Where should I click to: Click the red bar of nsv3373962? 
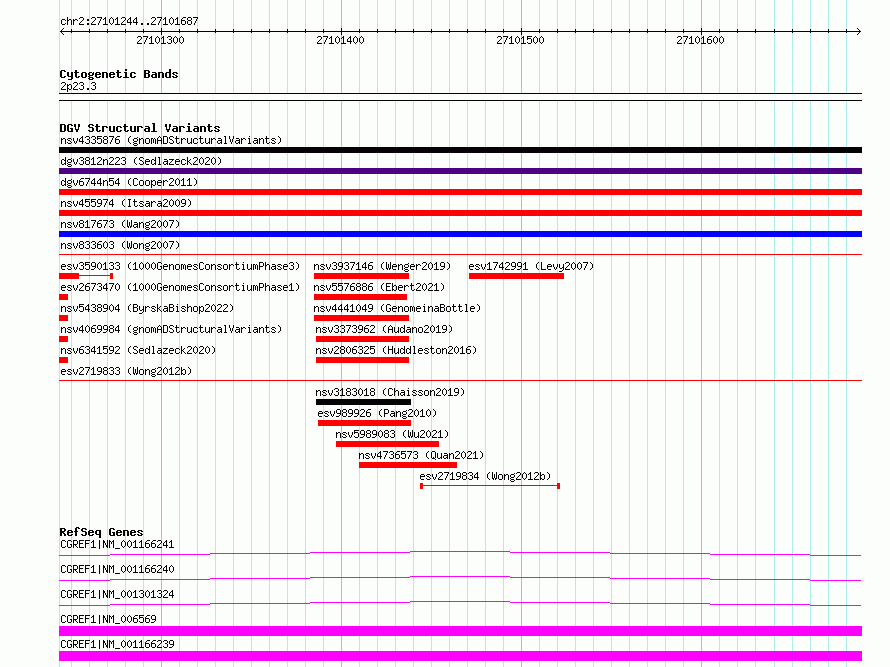click(x=363, y=339)
